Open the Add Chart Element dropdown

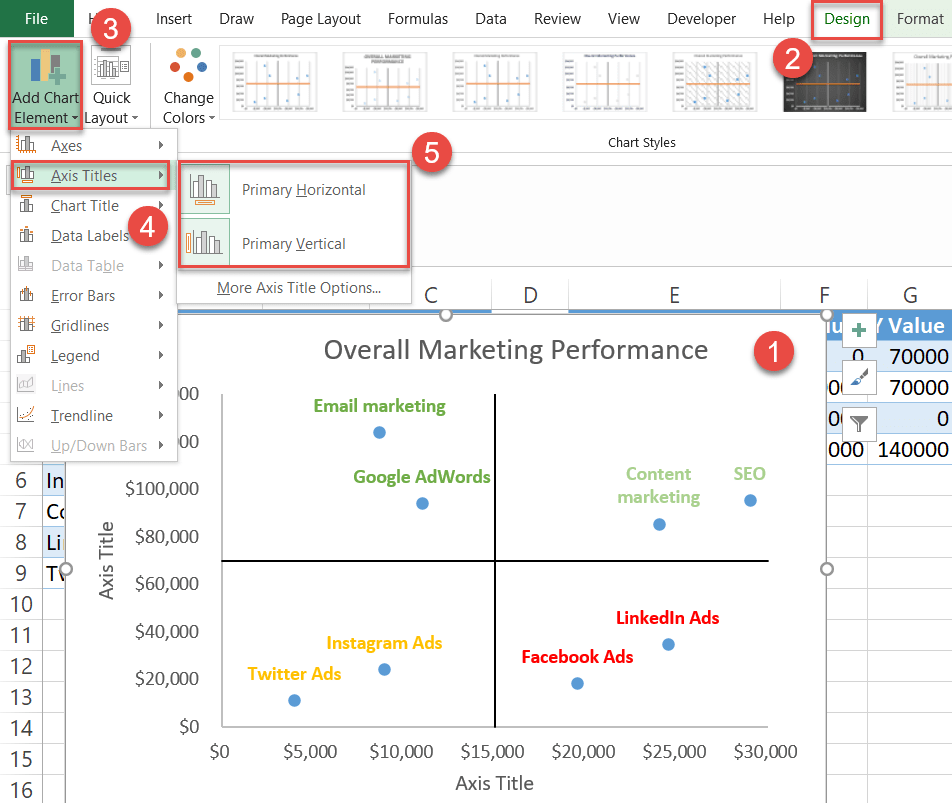click(x=45, y=85)
